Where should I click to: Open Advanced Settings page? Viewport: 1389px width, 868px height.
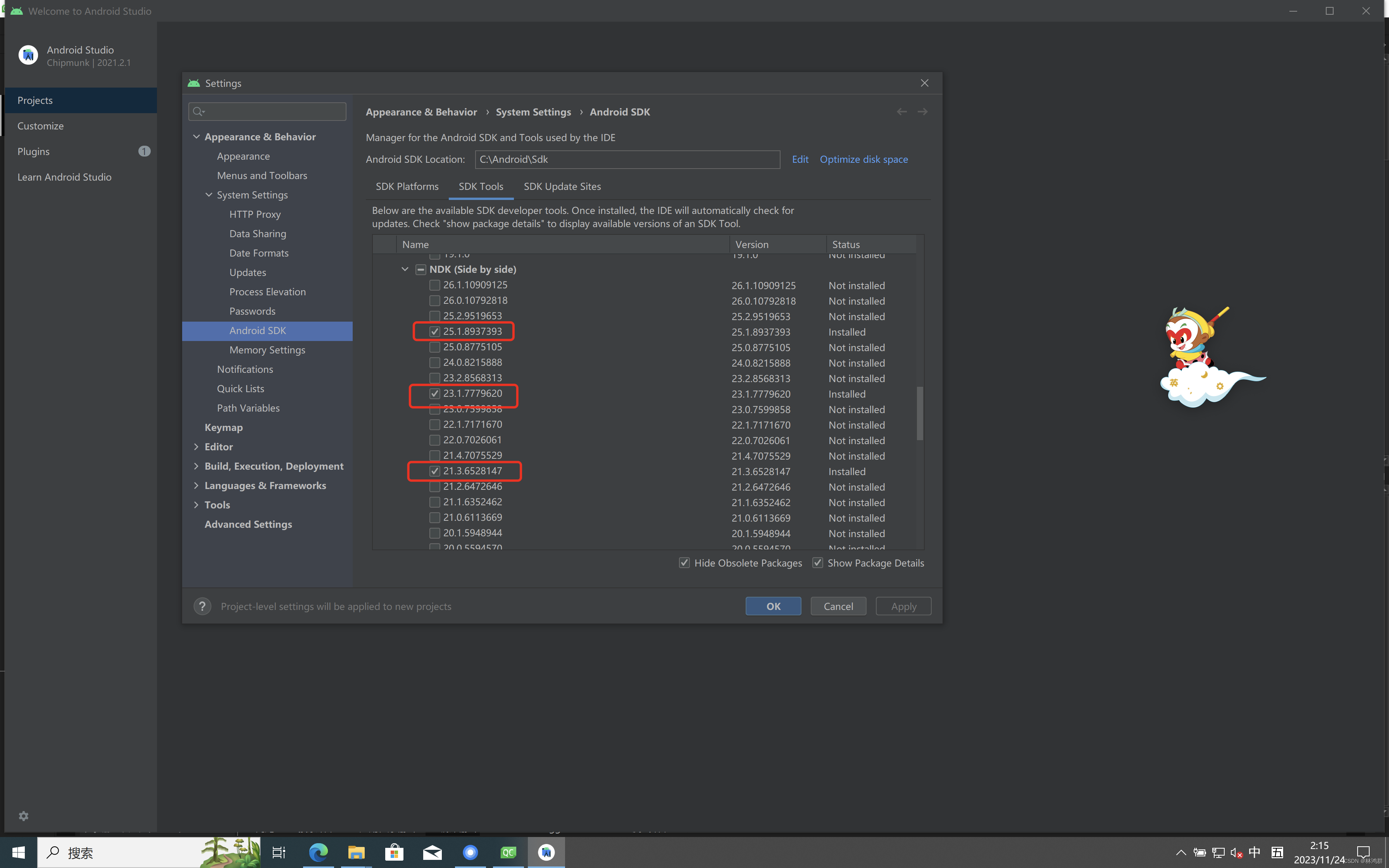[x=267, y=524]
